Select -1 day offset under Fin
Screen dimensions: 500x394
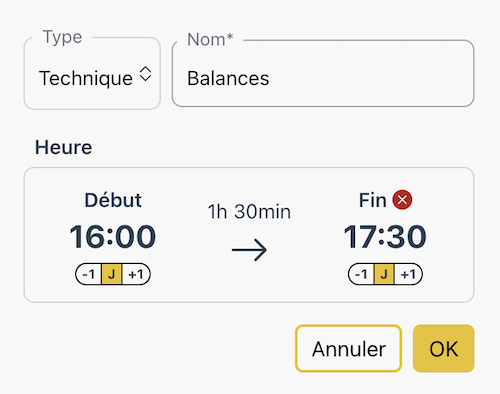pyautogui.click(x=361, y=274)
